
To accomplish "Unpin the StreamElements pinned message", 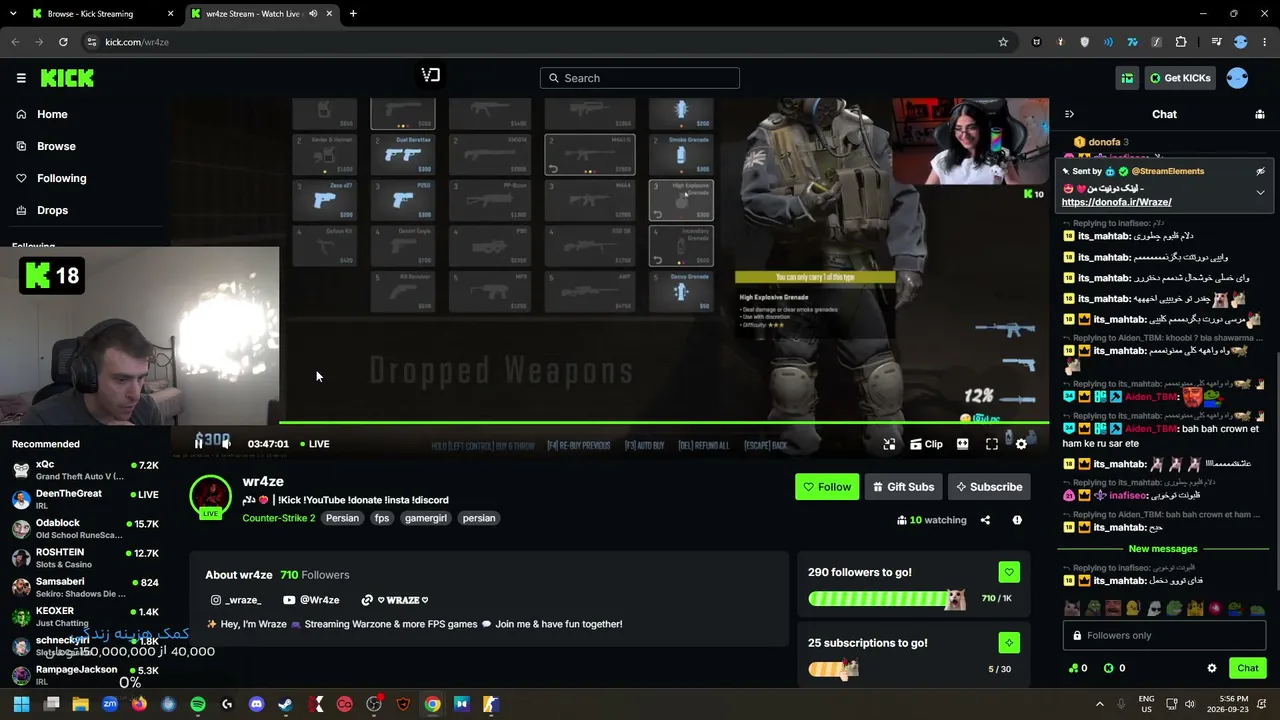I will coord(1260,171).
